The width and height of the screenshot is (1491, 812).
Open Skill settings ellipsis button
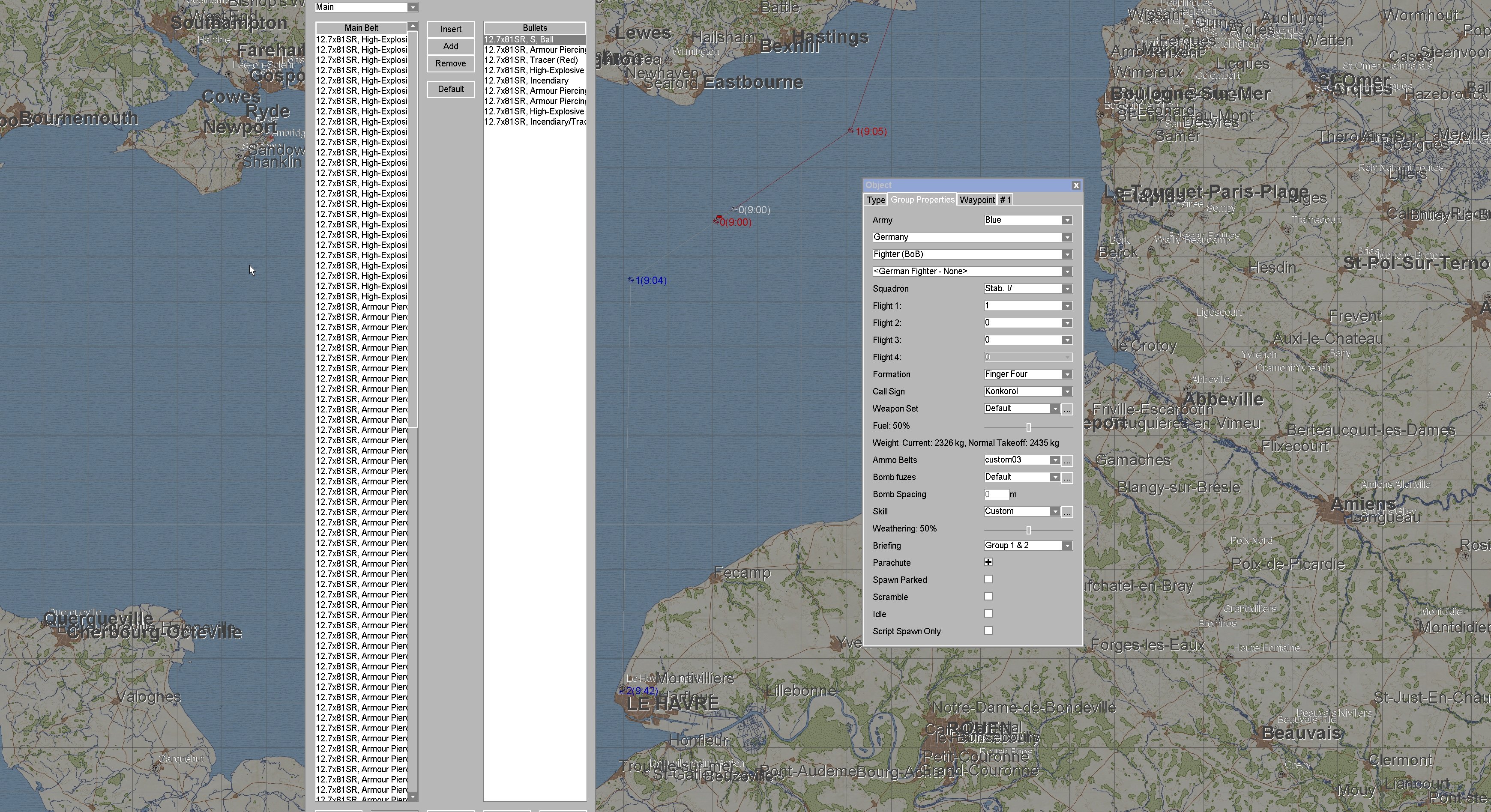coord(1067,512)
